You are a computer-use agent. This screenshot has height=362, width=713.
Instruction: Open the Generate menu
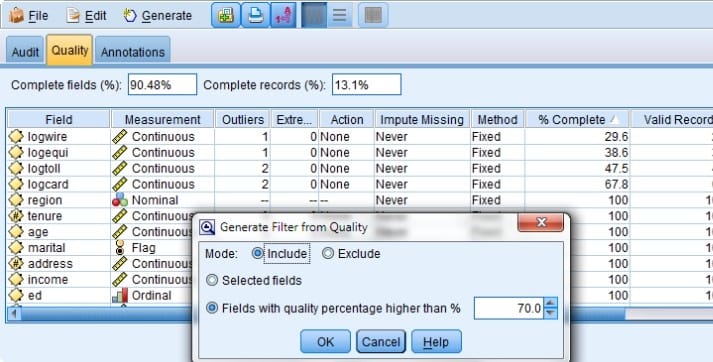(x=157, y=15)
